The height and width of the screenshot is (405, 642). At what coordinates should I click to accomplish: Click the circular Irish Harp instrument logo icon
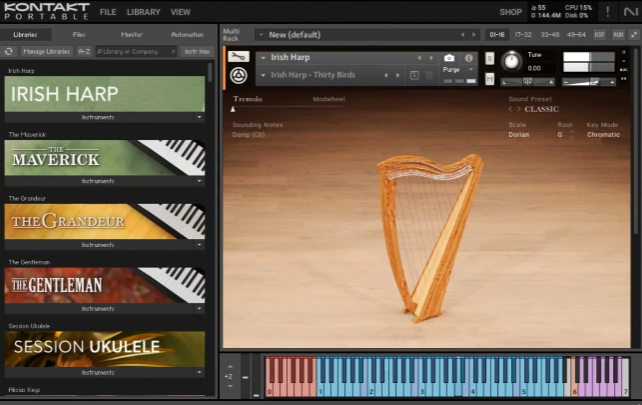coord(238,76)
